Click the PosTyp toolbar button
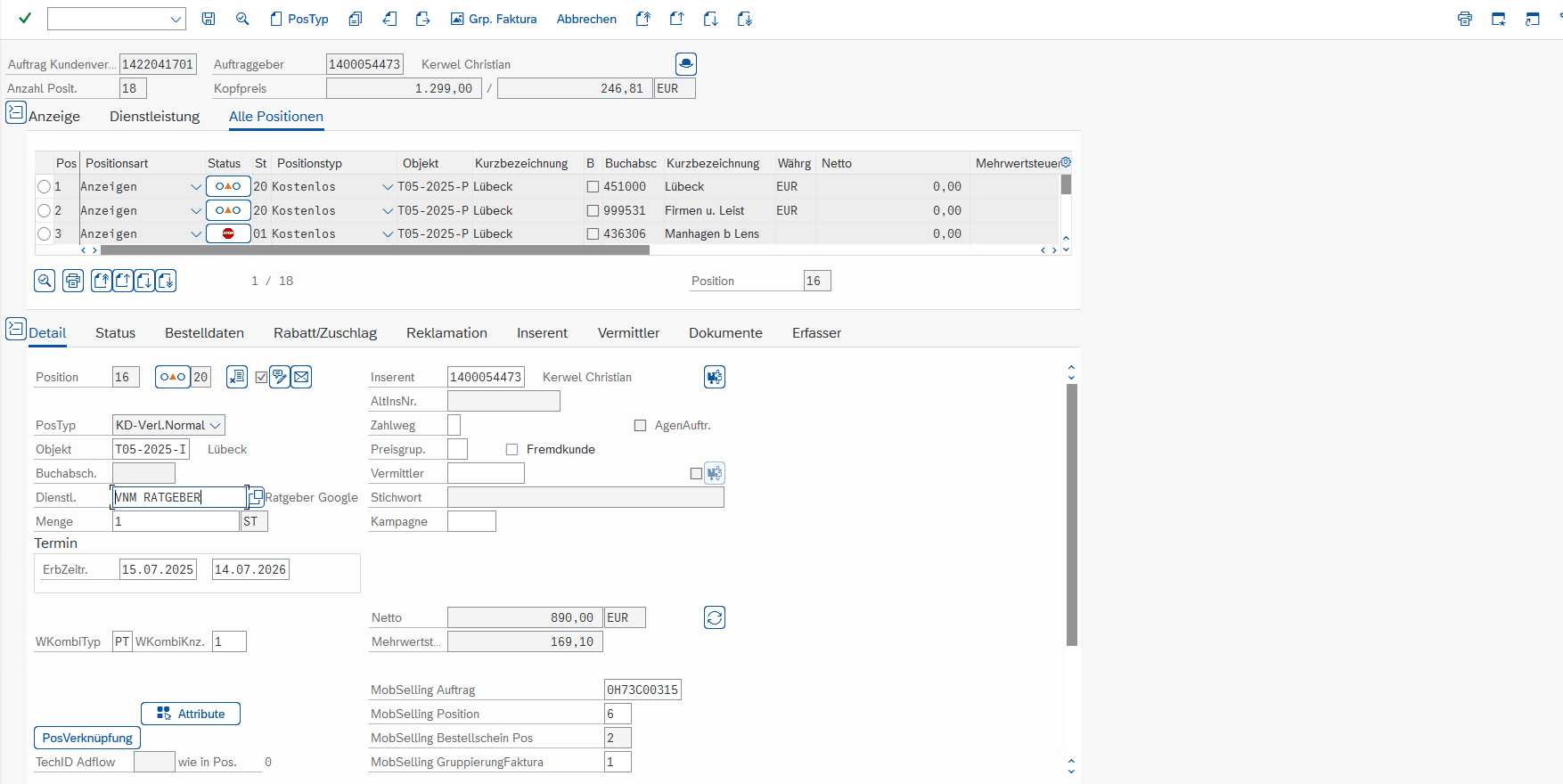 [299, 19]
